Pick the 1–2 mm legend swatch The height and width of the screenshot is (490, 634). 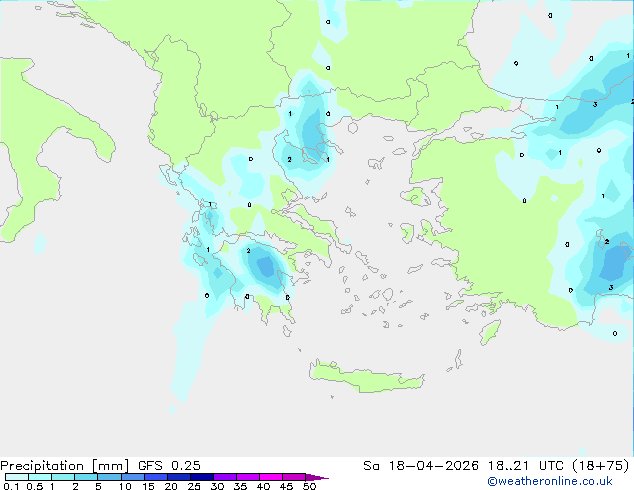tap(63, 477)
